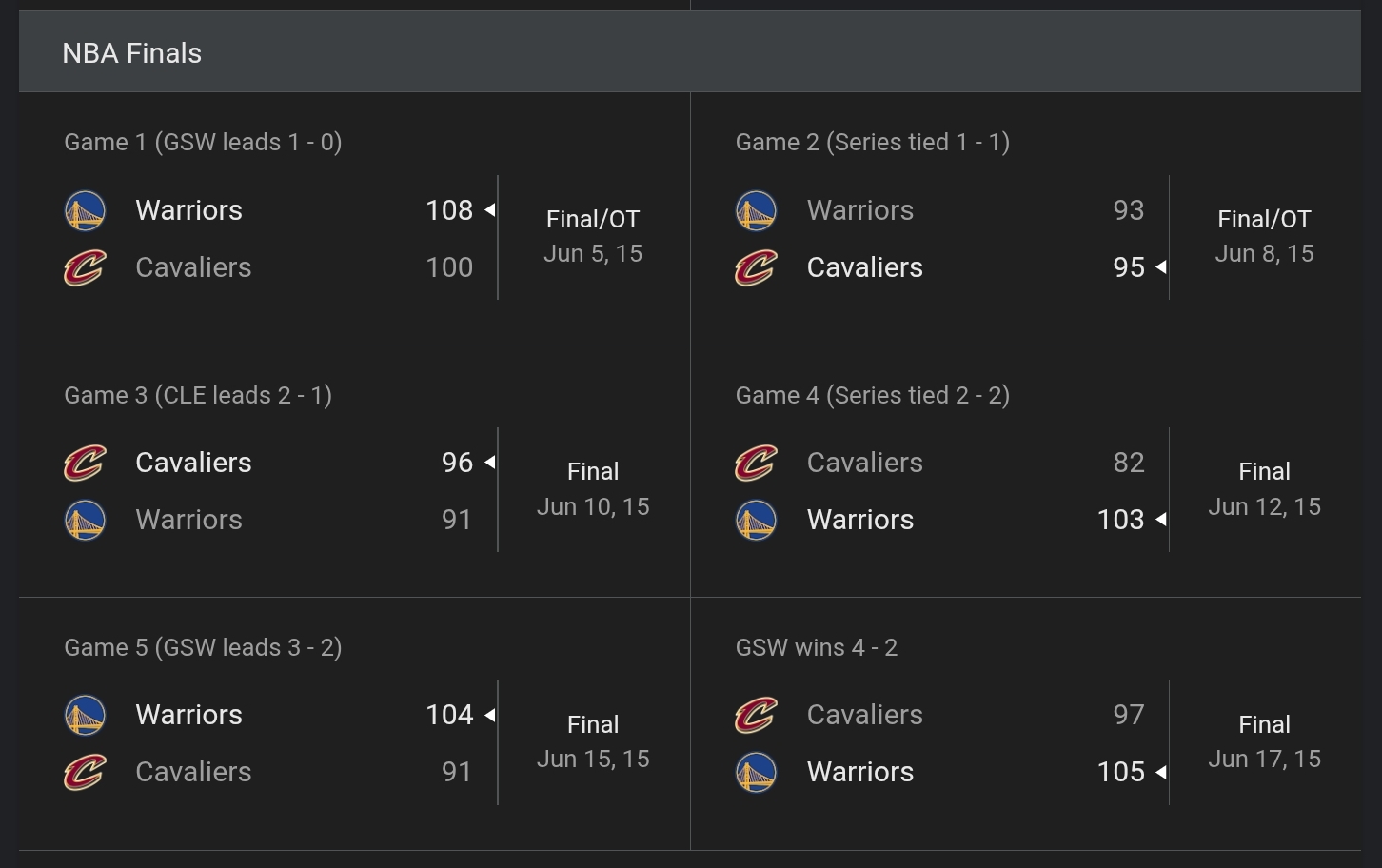Click Warriors logo in Game 2
The image size is (1382, 868).
(x=756, y=210)
